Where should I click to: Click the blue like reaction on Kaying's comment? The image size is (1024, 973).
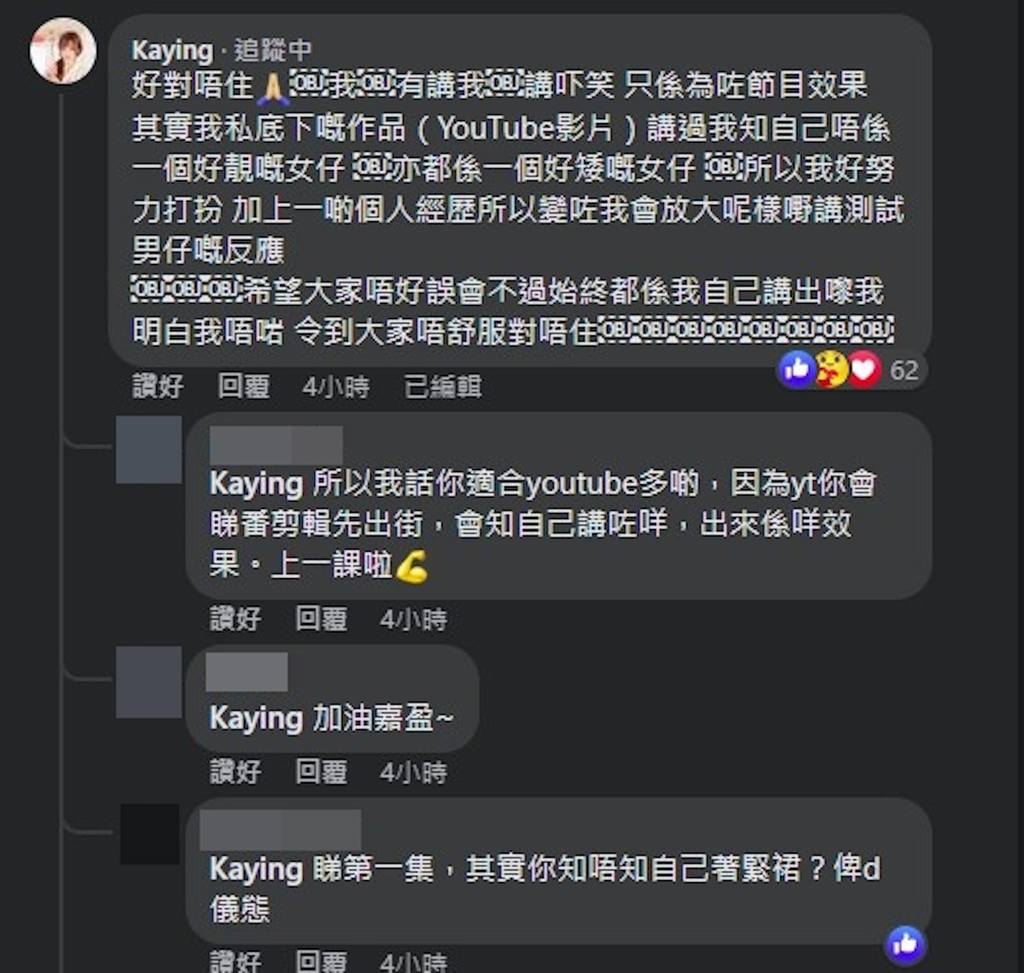[797, 370]
